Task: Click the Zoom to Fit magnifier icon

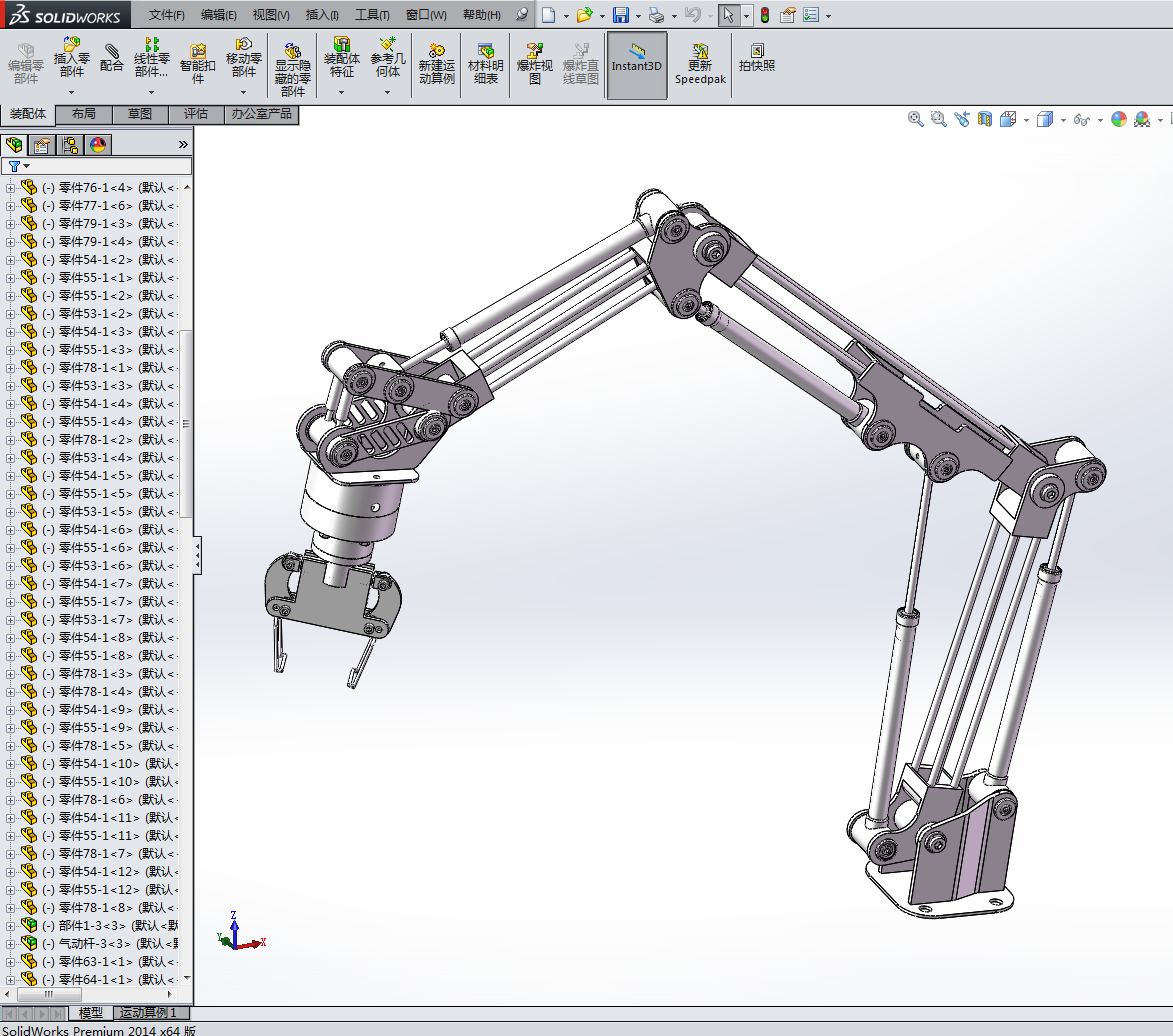Action: point(915,119)
